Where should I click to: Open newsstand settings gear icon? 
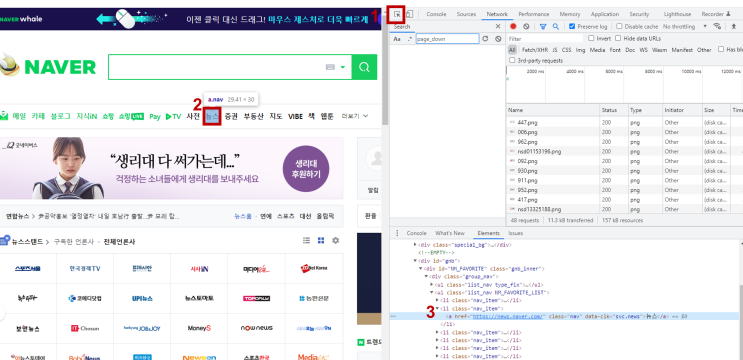point(335,241)
